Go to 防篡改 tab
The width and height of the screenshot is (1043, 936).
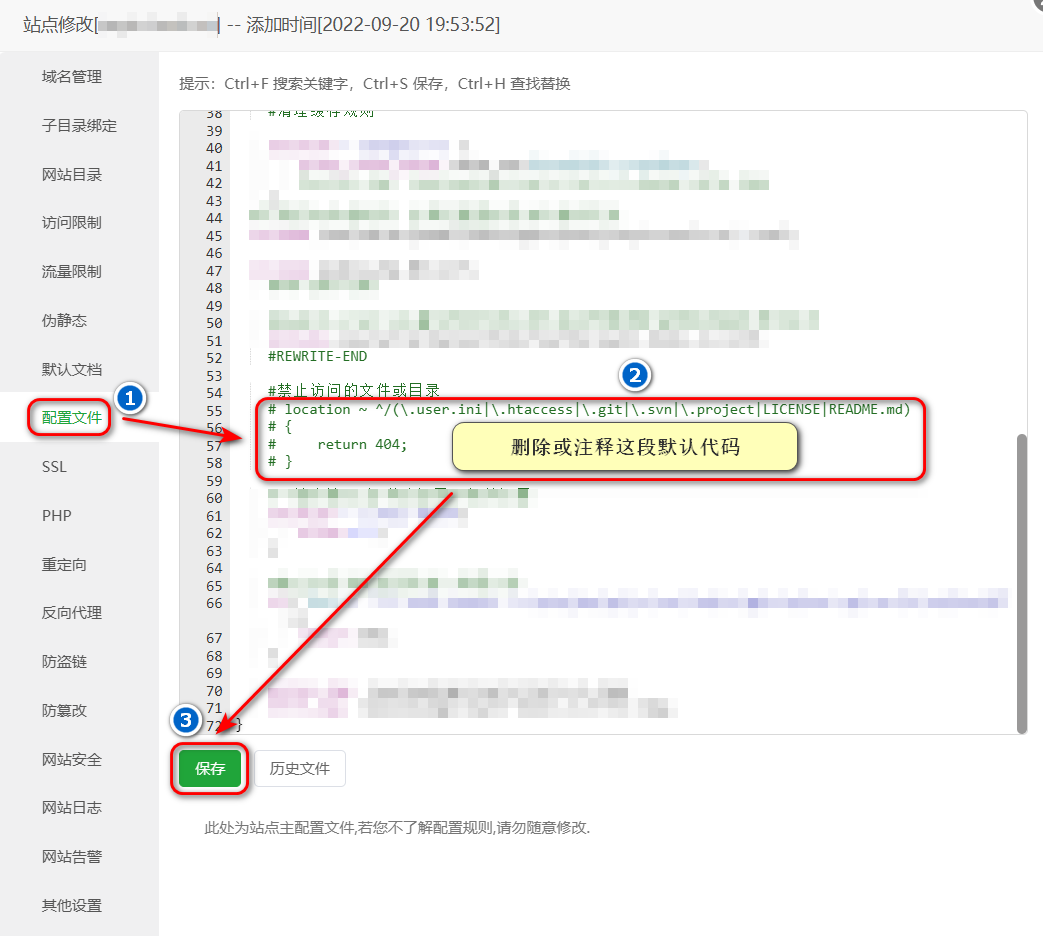(65, 711)
